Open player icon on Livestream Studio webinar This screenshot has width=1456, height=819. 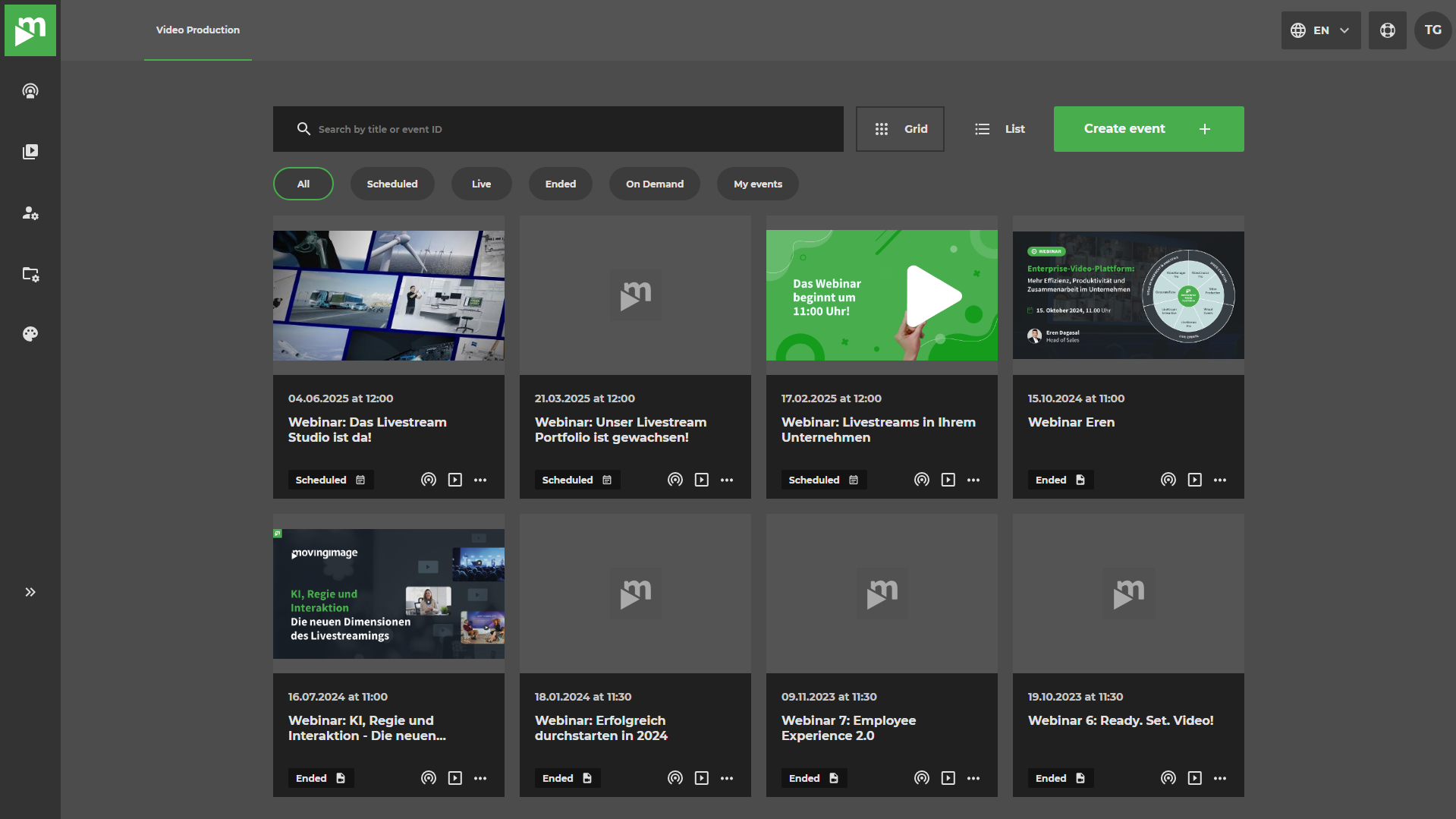(455, 480)
